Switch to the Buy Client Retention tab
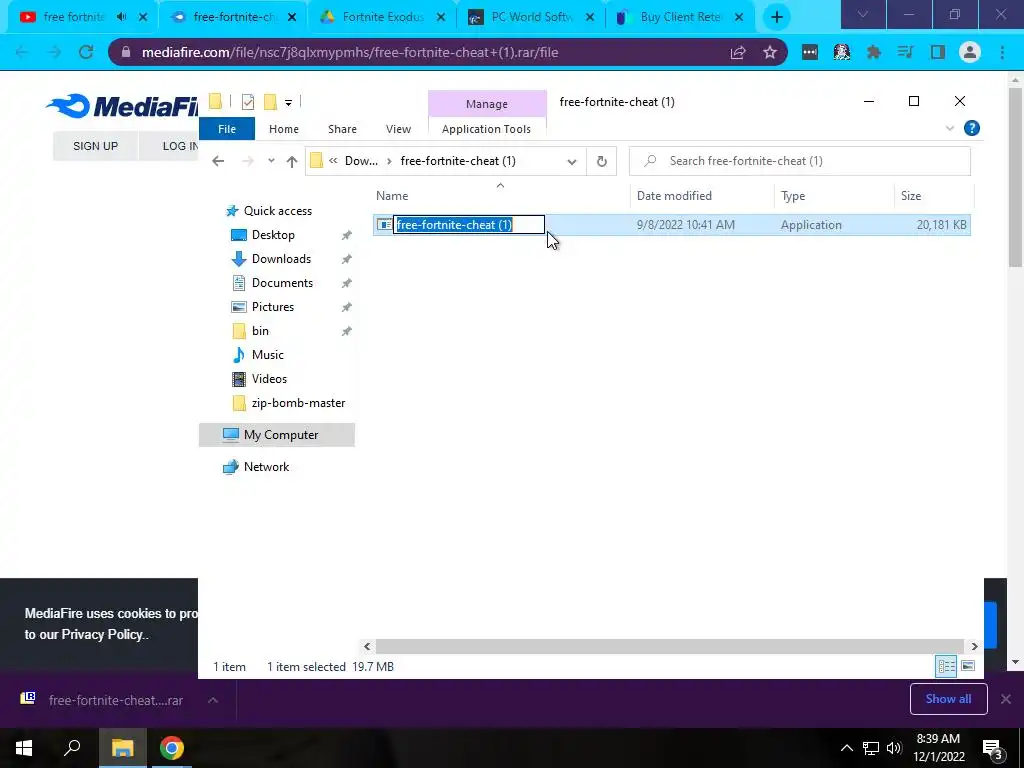 click(680, 17)
